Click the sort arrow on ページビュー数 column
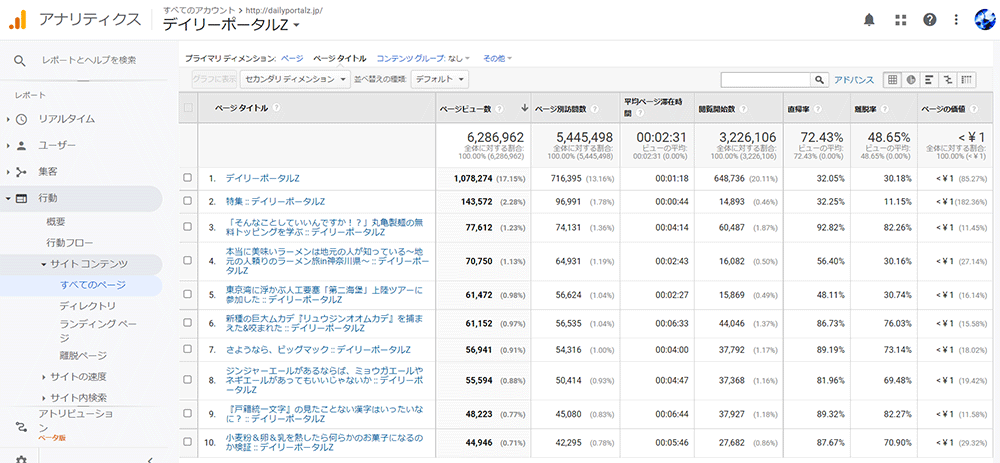The image size is (1000, 463). [x=524, y=108]
